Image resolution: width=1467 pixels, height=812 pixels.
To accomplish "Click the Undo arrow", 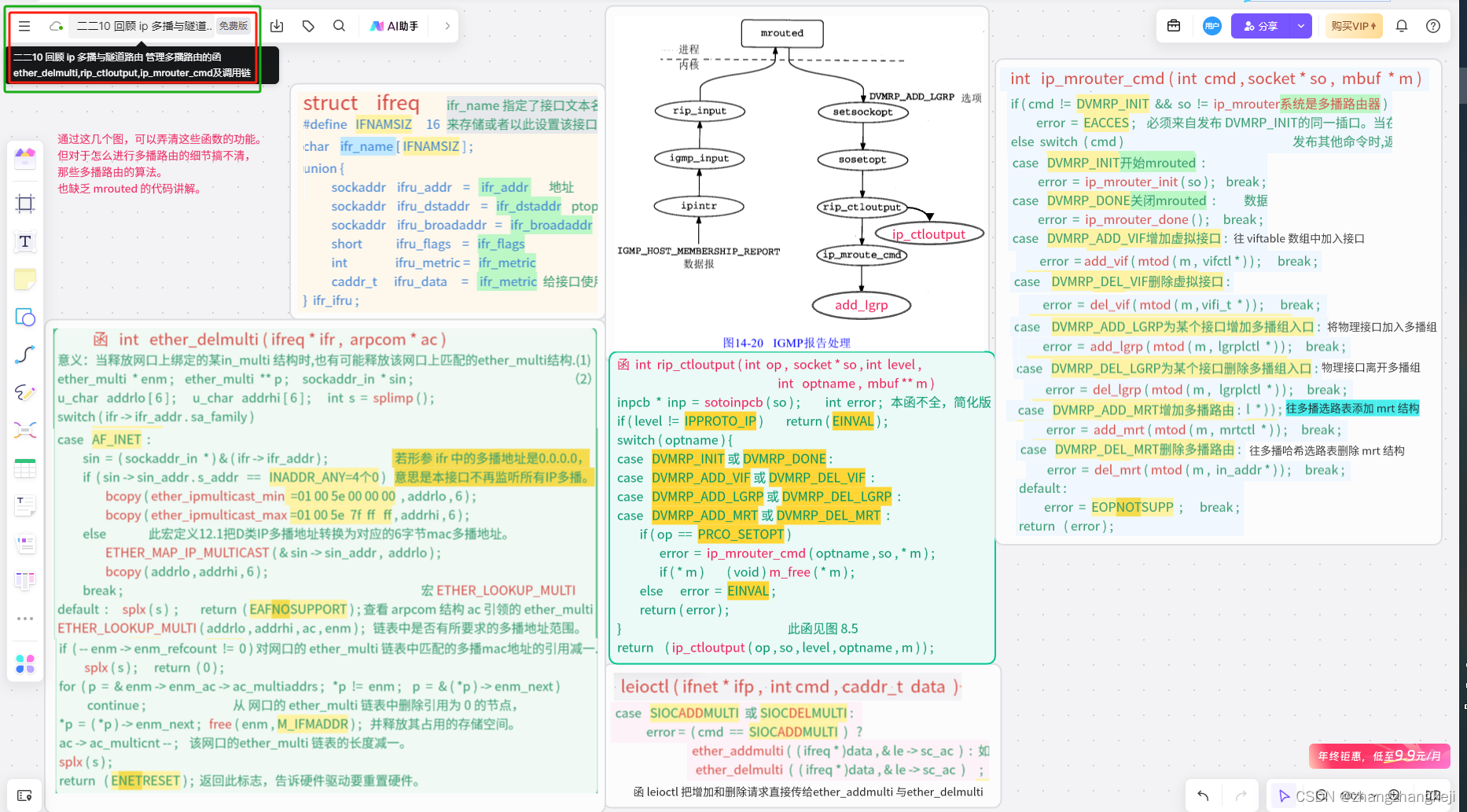I will [x=1203, y=795].
